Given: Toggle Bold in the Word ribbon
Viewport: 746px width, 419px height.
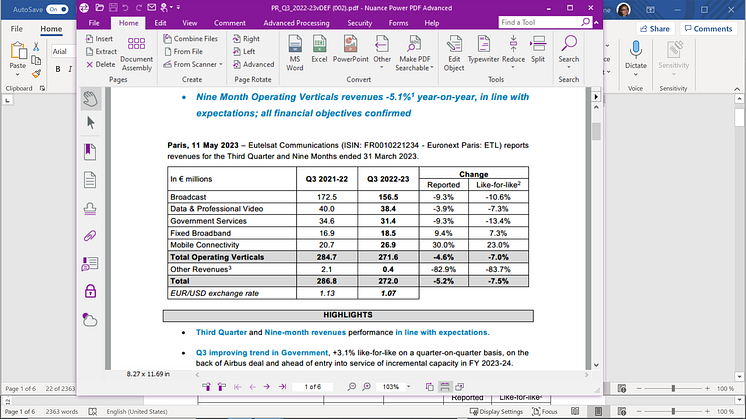Looking at the screenshot, I should pyautogui.click(x=58, y=69).
